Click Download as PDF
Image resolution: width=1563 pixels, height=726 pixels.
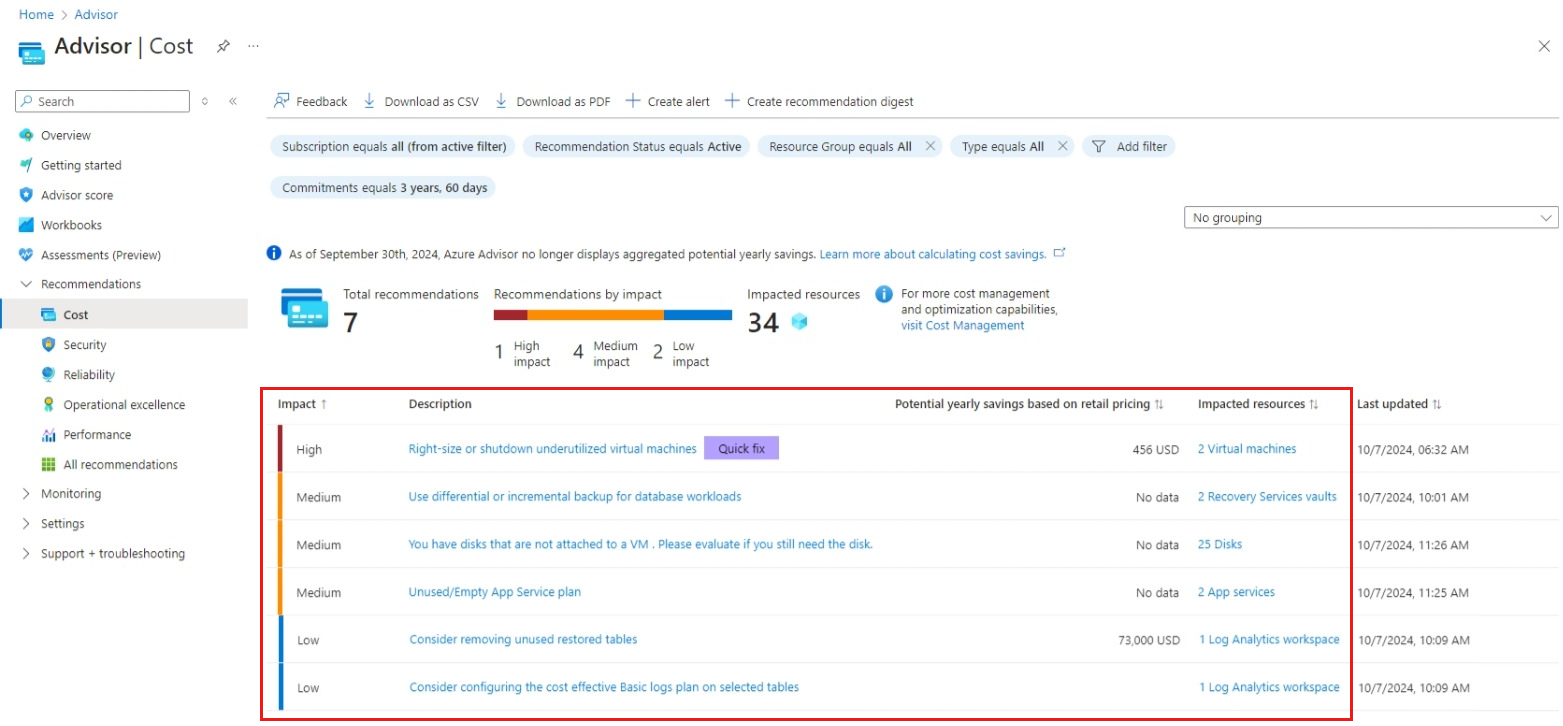click(x=552, y=101)
